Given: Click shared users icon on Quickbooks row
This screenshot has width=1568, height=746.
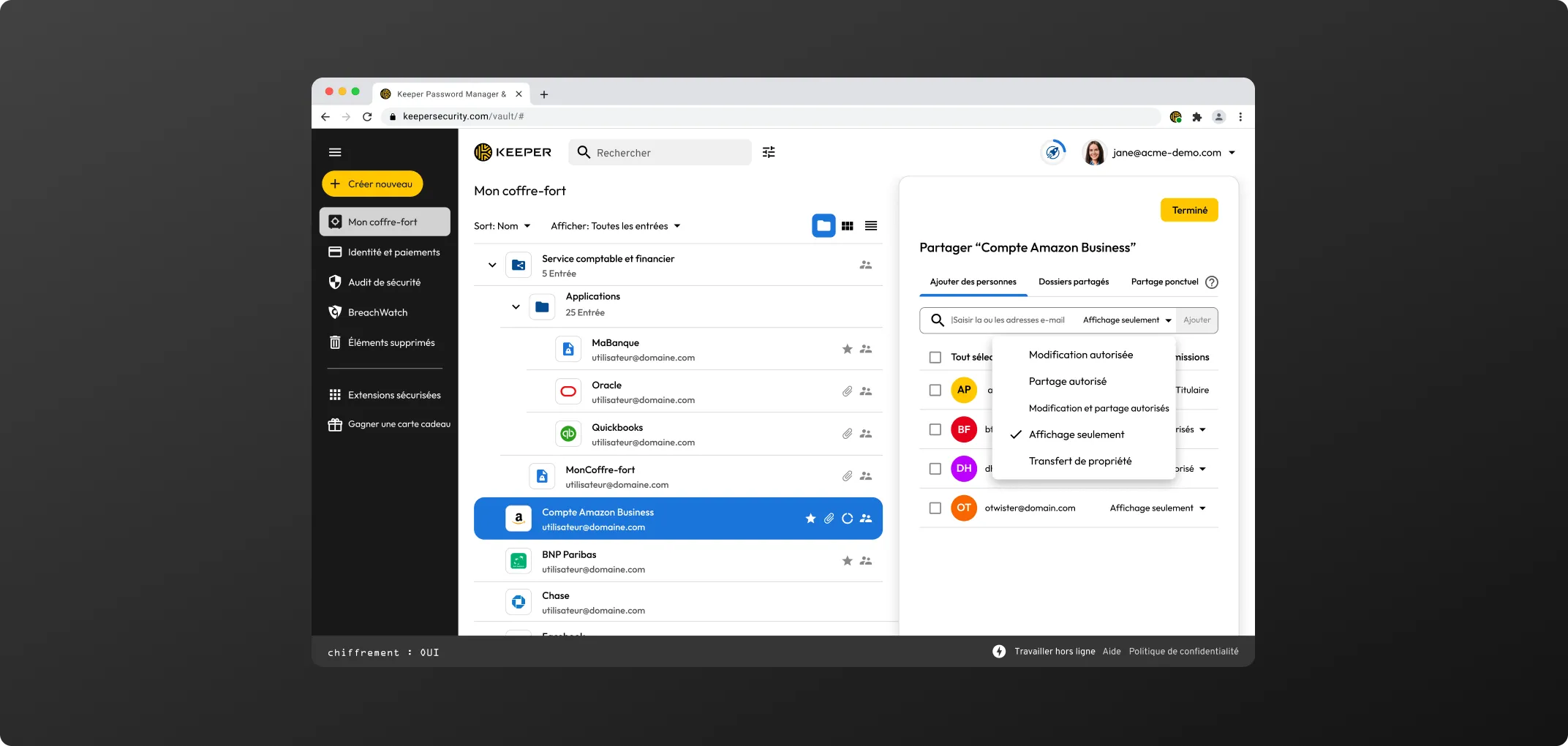Looking at the screenshot, I should click(x=866, y=434).
